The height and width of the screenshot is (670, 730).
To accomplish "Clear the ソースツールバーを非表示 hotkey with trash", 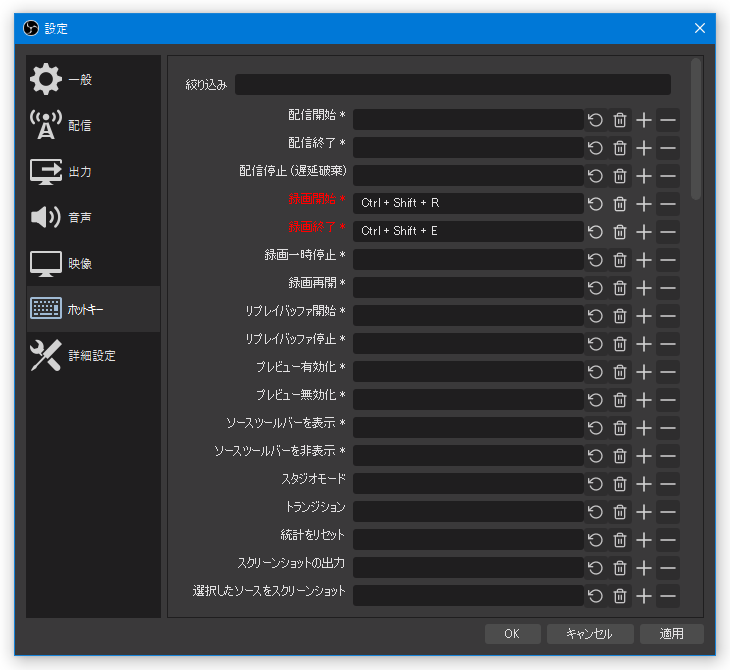I will (x=620, y=456).
